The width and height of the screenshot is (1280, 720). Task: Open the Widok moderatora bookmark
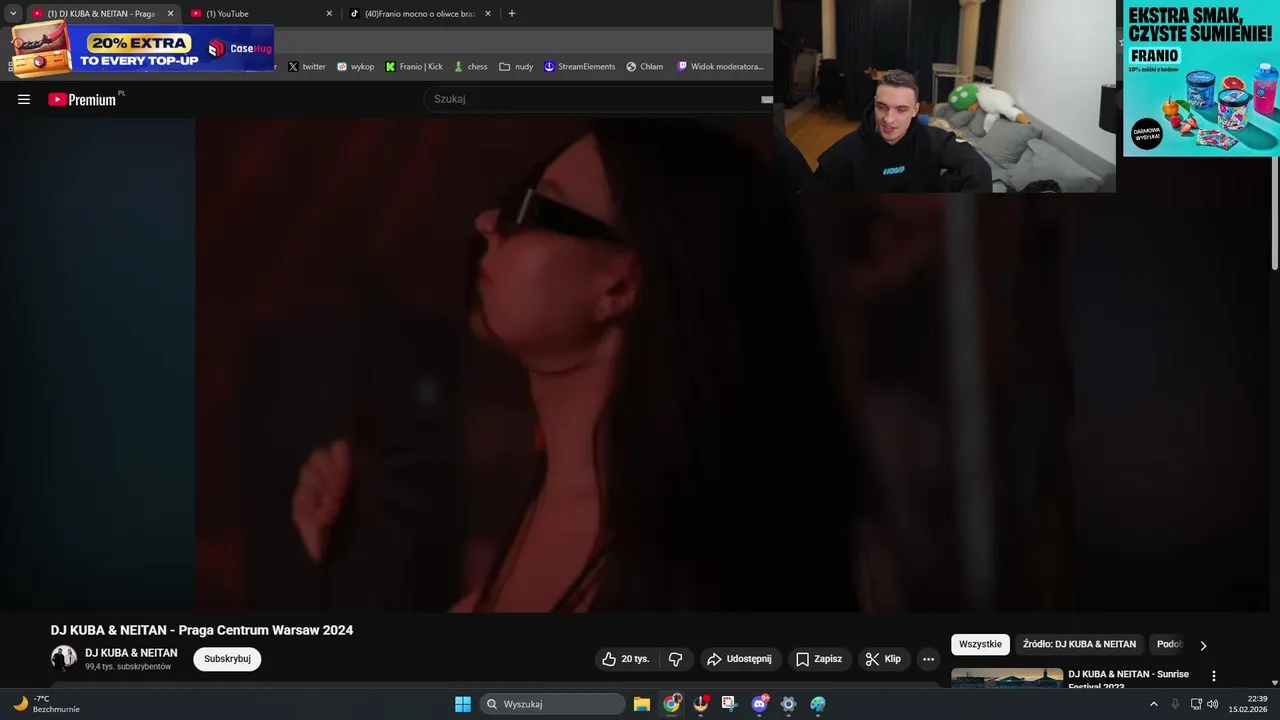tap(720, 67)
